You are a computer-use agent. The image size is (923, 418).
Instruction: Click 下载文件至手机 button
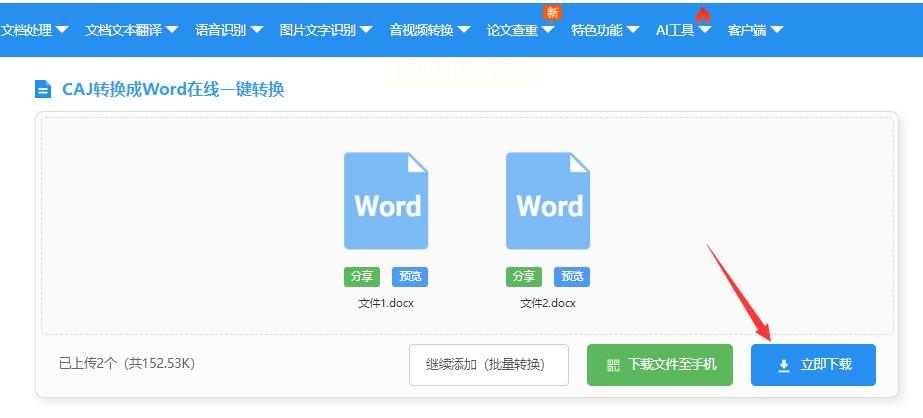tap(660, 365)
